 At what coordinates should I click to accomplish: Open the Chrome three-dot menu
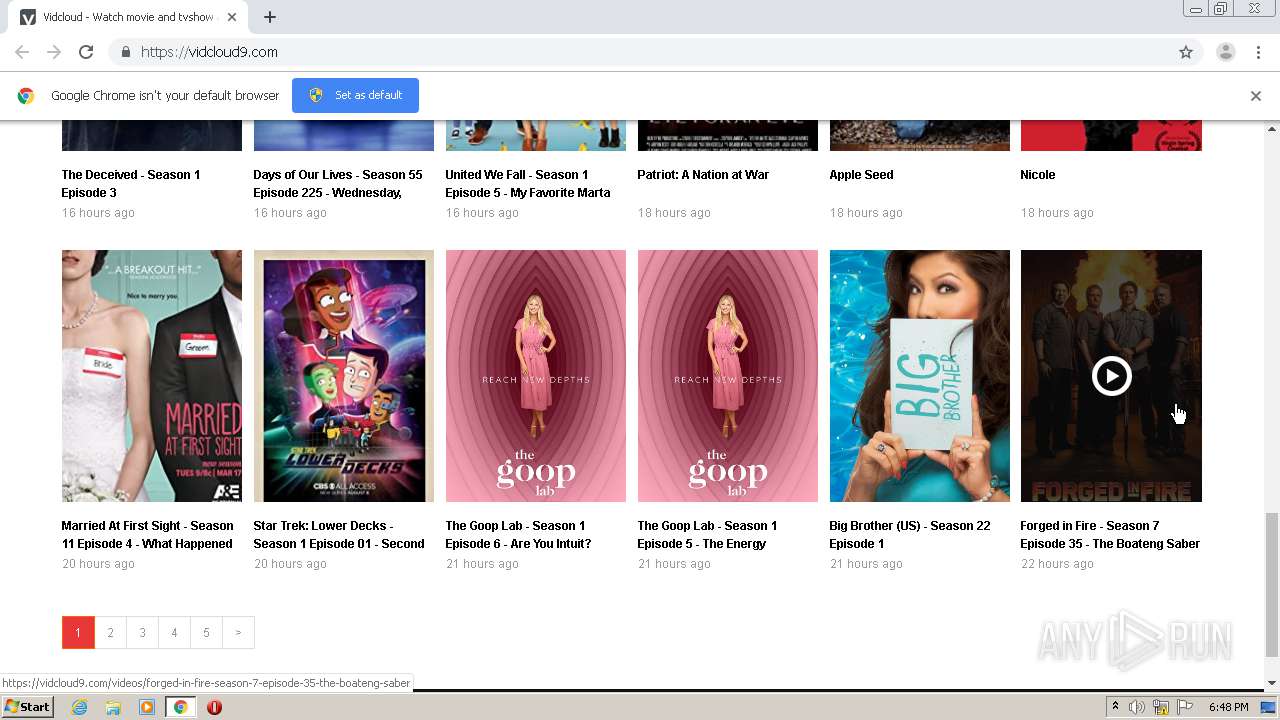1259,52
